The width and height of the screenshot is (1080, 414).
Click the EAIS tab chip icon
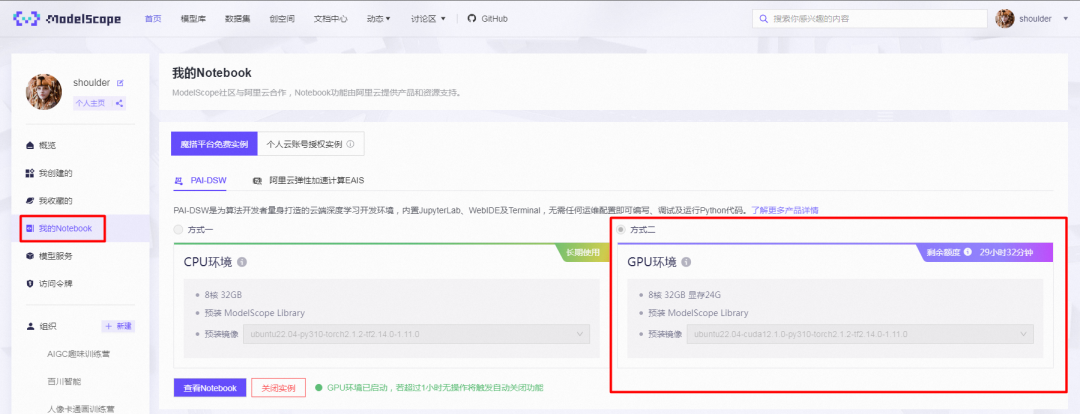pyautogui.click(x=258, y=180)
